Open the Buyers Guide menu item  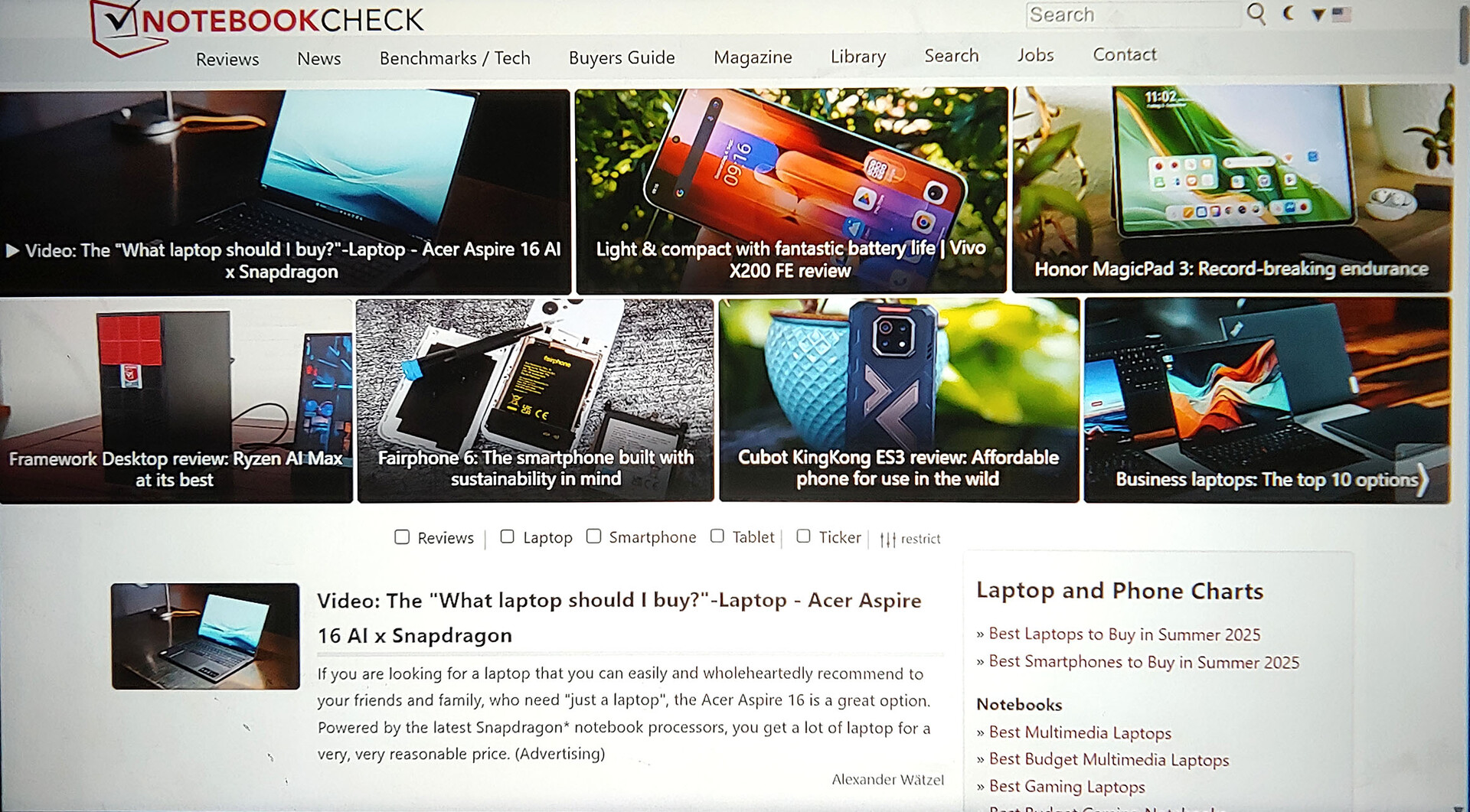click(622, 57)
